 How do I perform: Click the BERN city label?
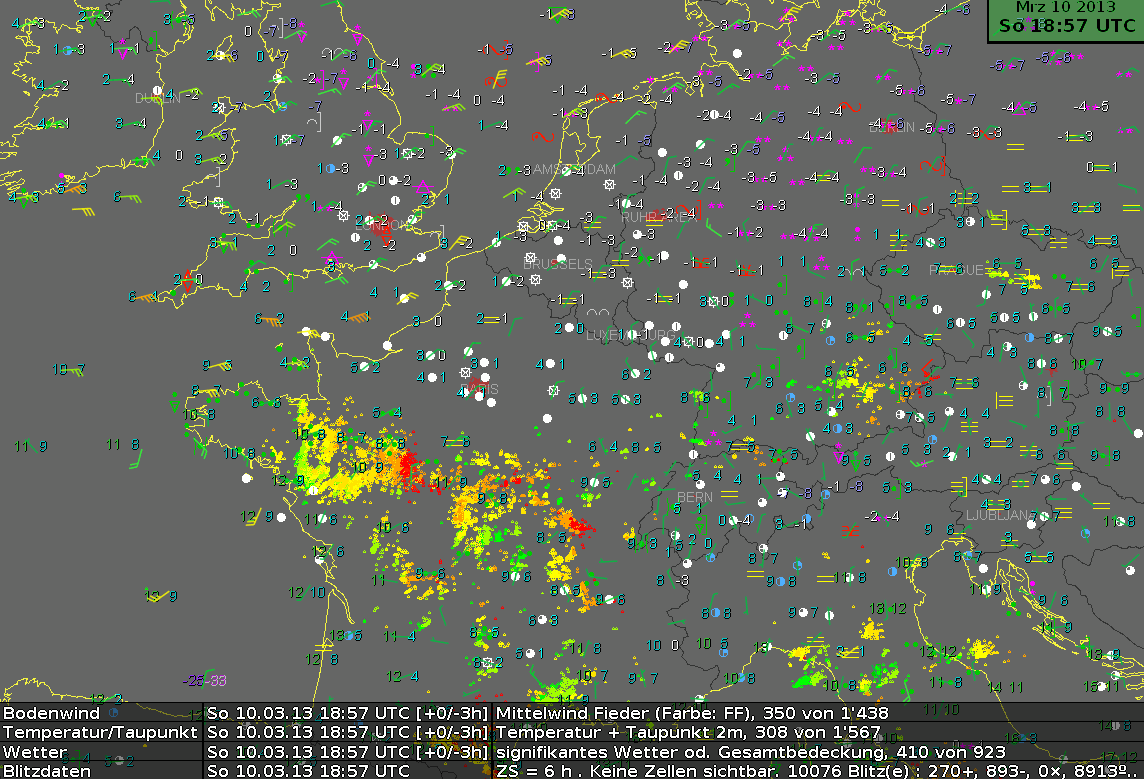(695, 497)
